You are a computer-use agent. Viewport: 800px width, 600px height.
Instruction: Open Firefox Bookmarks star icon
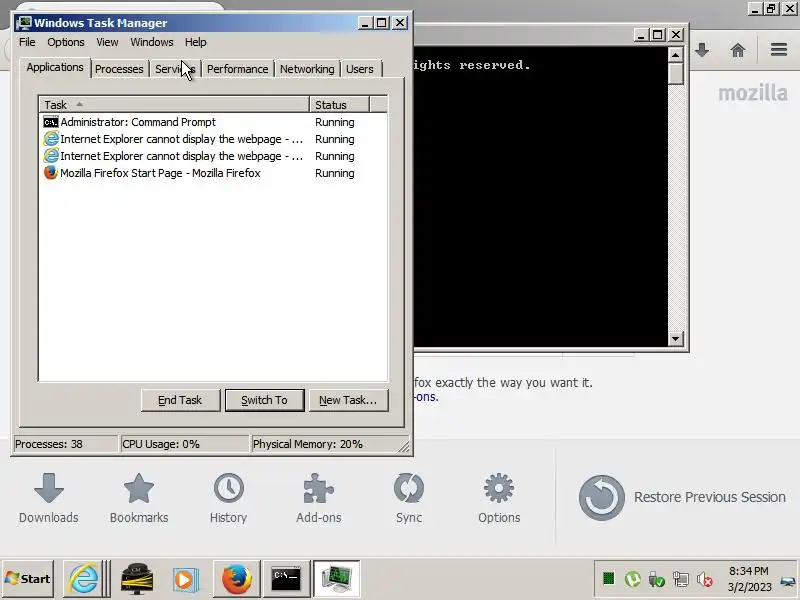tap(139, 488)
